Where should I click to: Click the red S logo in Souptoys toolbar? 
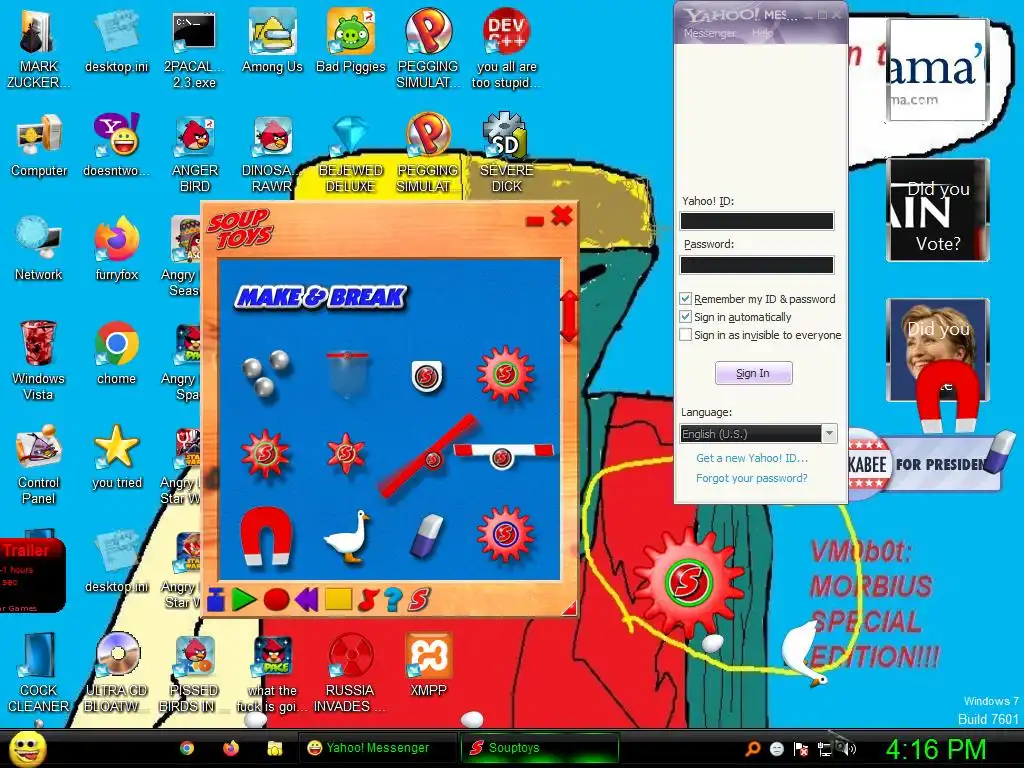(x=419, y=599)
